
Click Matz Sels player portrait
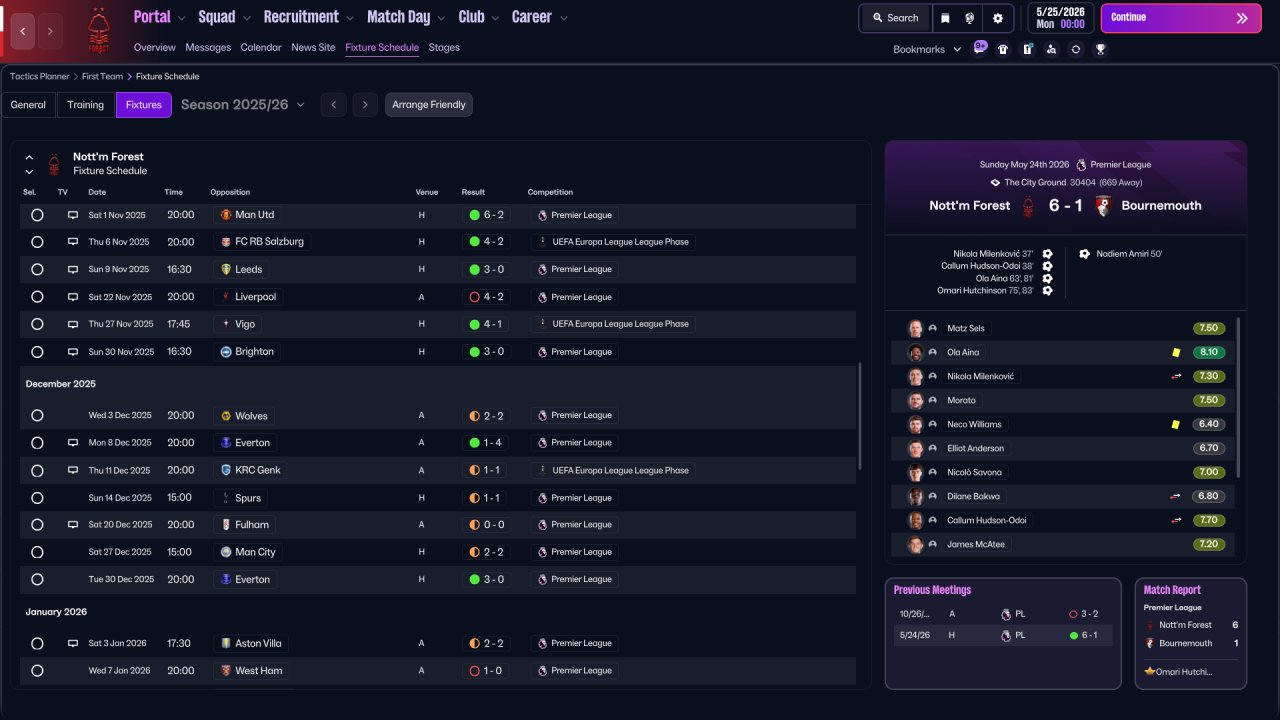tap(915, 328)
